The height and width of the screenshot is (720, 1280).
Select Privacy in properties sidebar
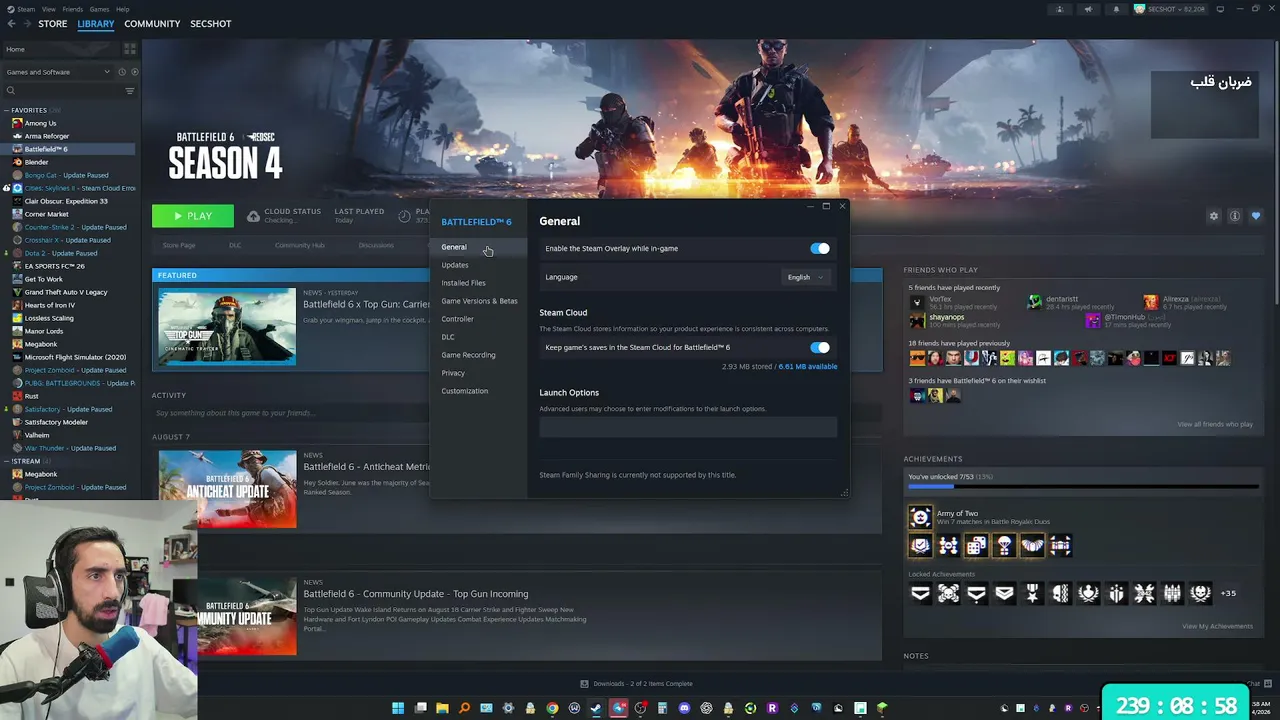(x=453, y=373)
